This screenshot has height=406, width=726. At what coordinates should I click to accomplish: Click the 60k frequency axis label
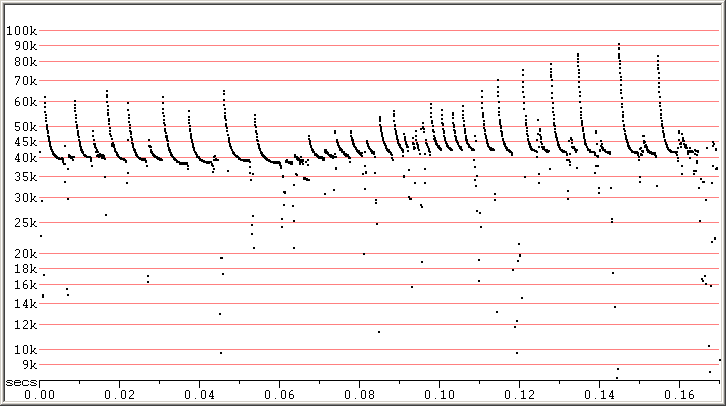26,102
